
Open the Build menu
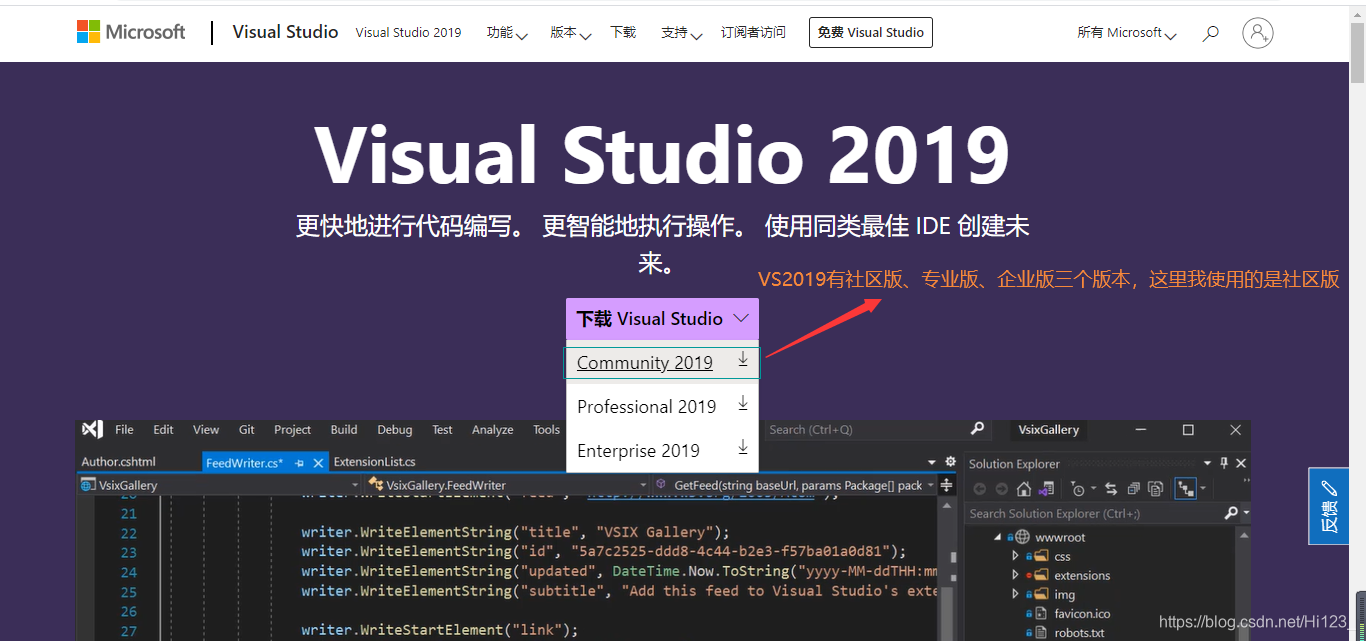[x=344, y=429]
